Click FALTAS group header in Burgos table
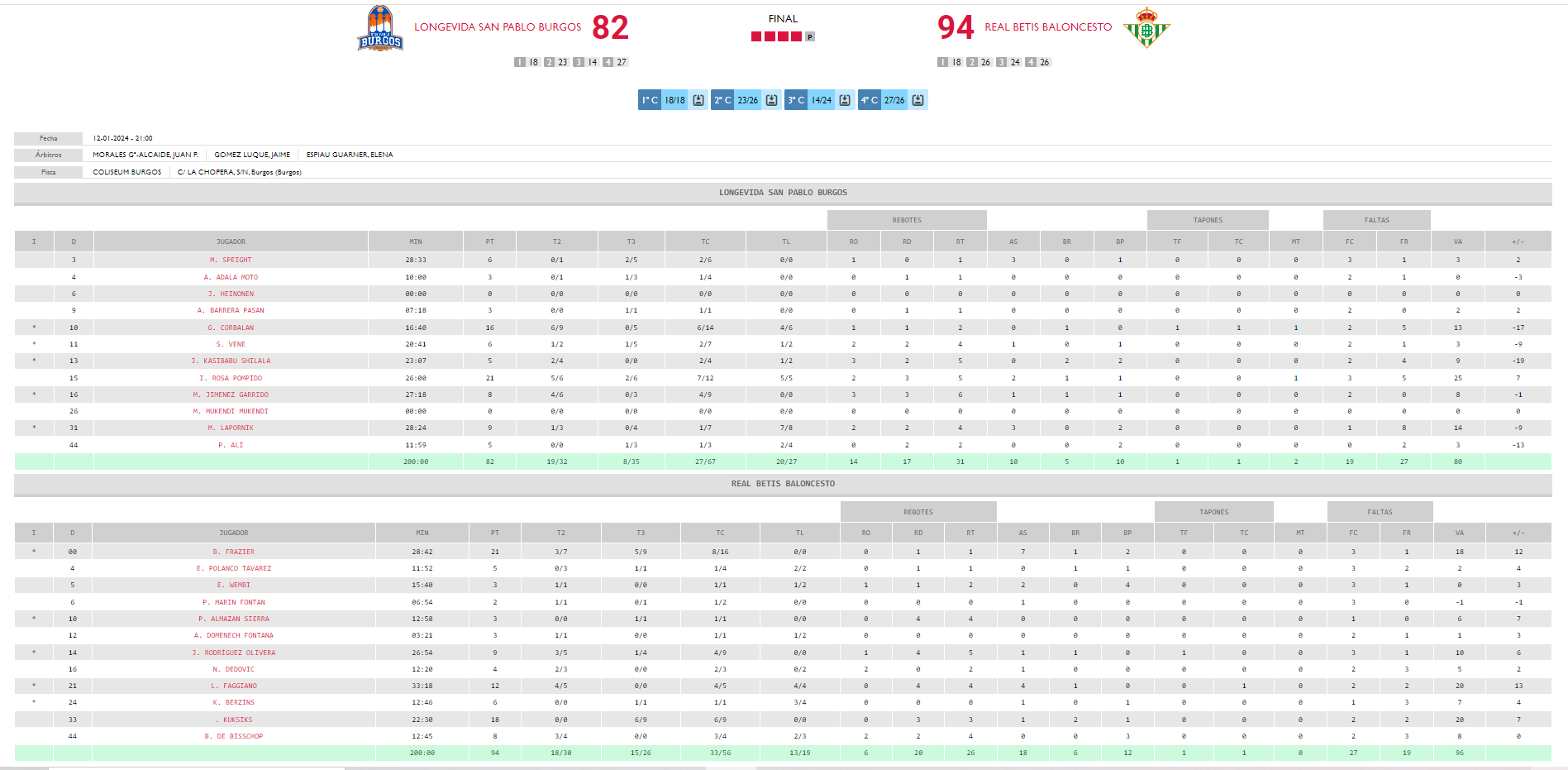The height and width of the screenshot is (770, 1568). coord(1377,220)
